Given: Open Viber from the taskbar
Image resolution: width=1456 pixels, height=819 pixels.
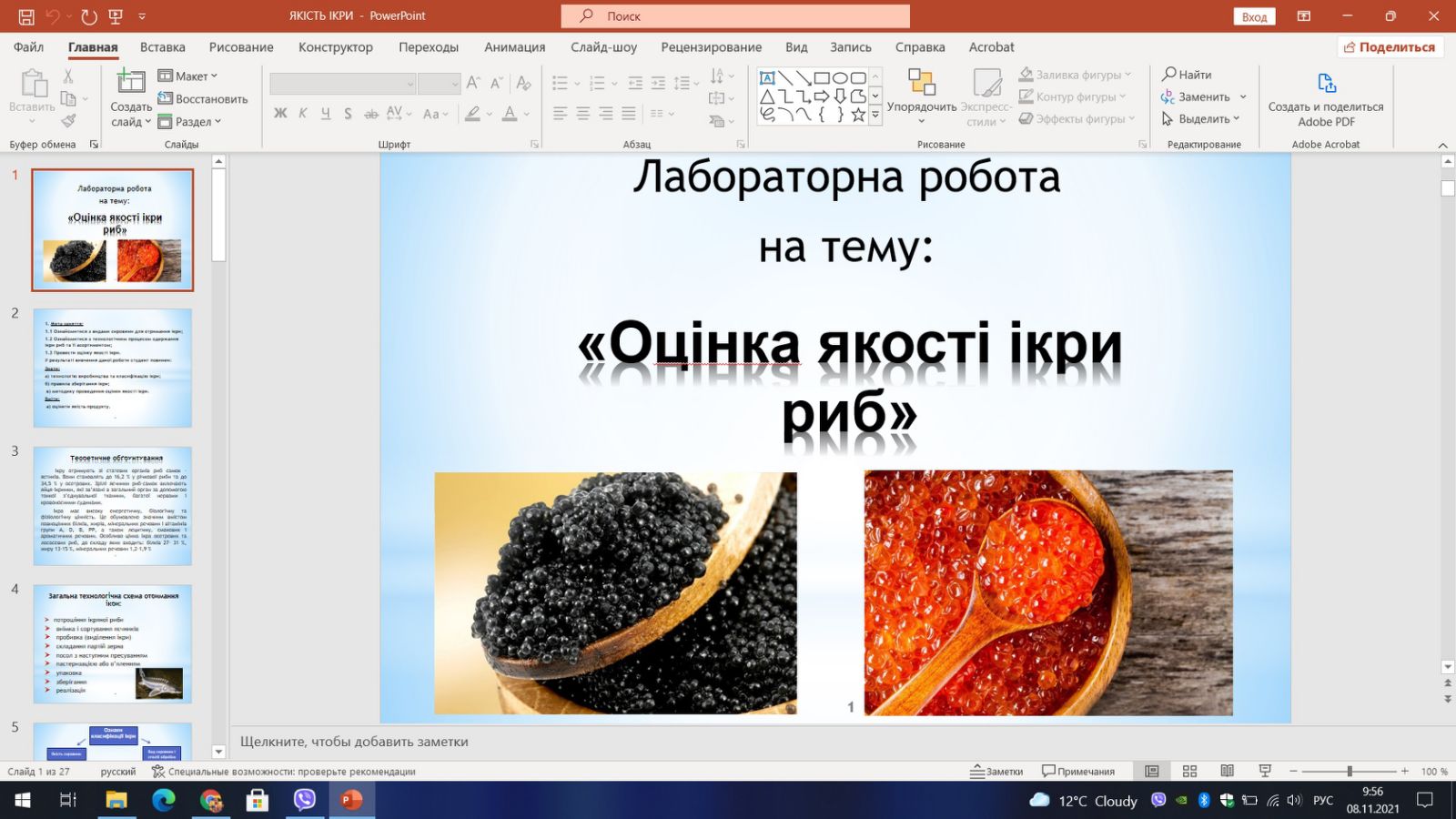Looking at the screenshot, I should (x=304, y=800).
